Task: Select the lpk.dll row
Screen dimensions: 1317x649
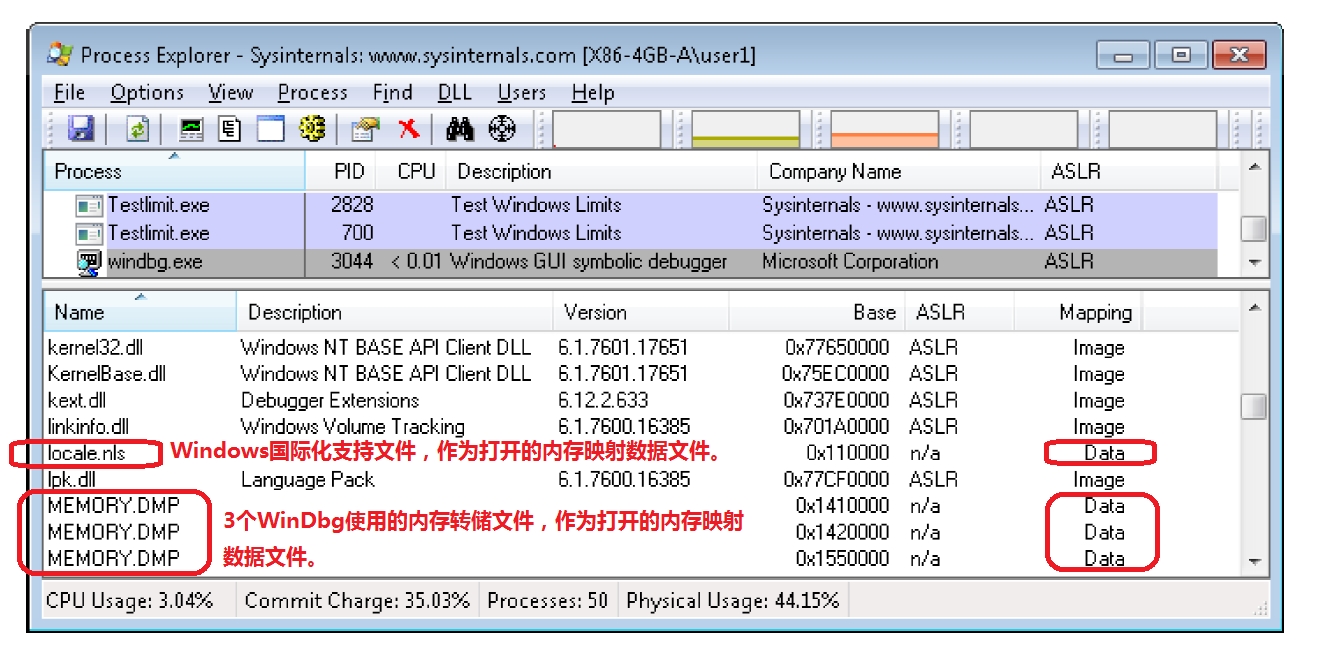Action: 640,479
